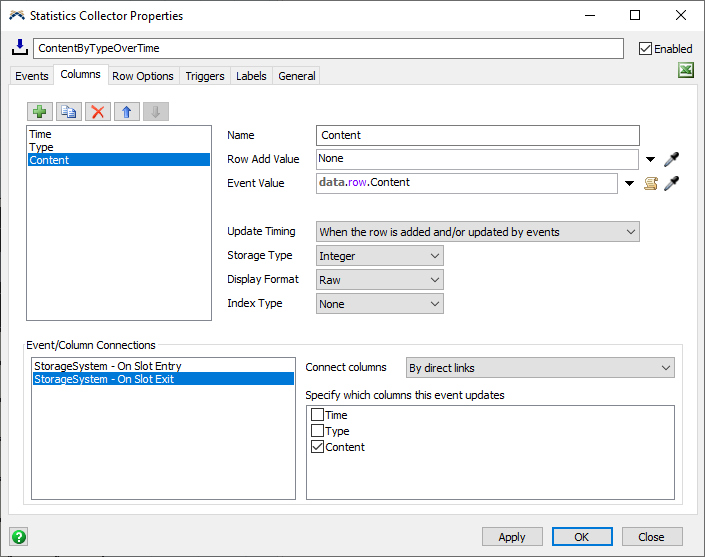Click the Apply button

[512, 537]
